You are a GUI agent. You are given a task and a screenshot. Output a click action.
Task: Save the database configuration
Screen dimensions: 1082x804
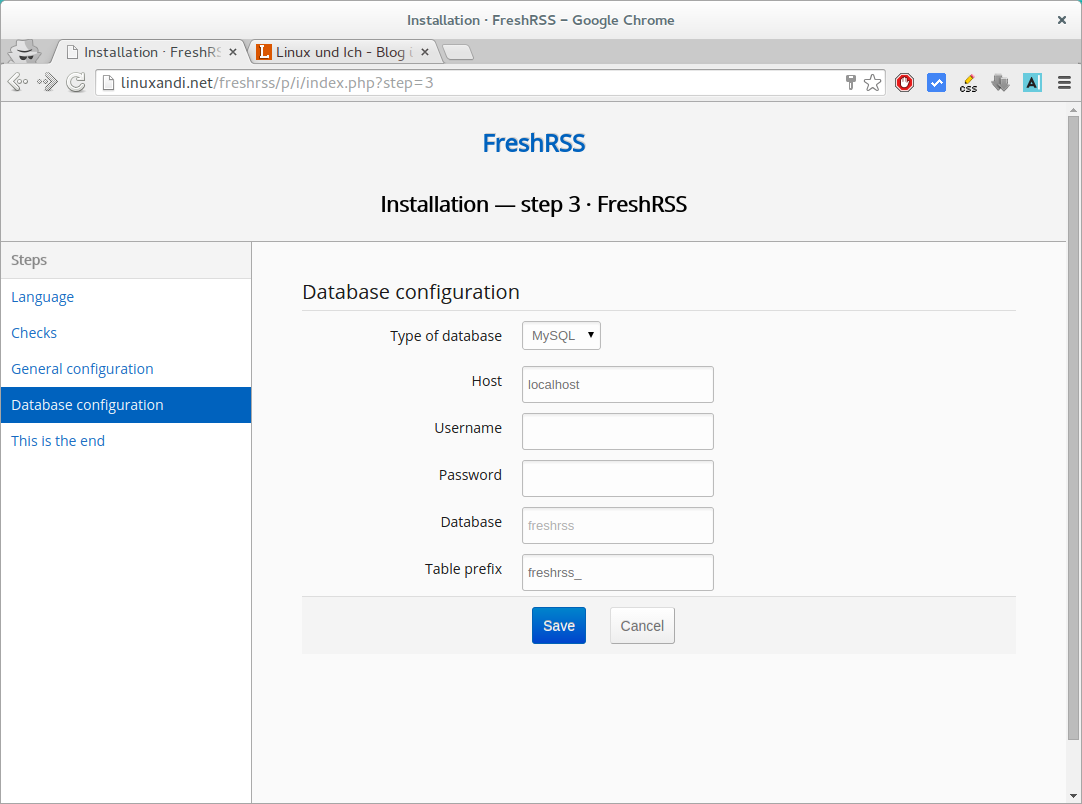coord(558,626)
